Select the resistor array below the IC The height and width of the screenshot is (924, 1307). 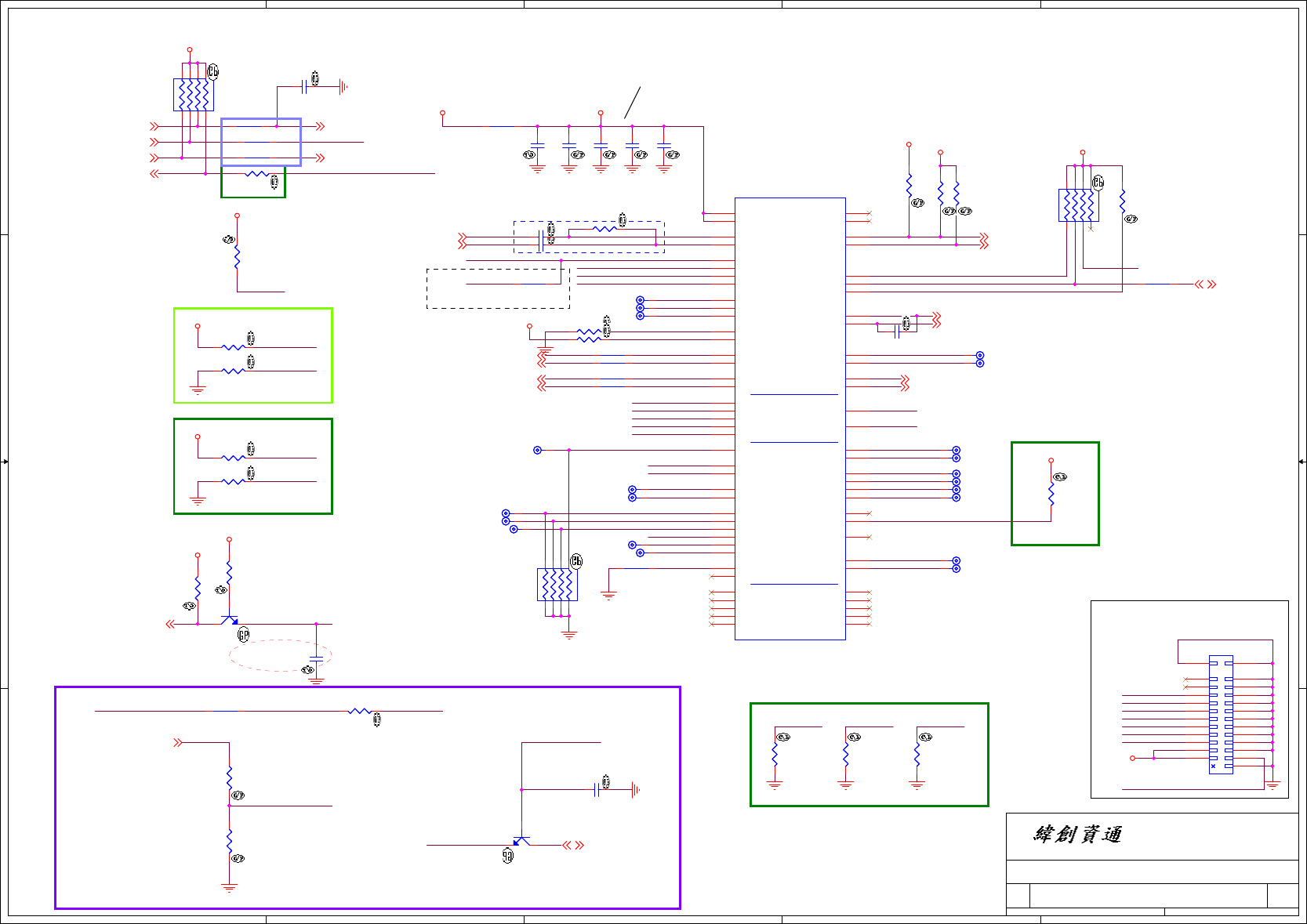(x=557, y=585)
